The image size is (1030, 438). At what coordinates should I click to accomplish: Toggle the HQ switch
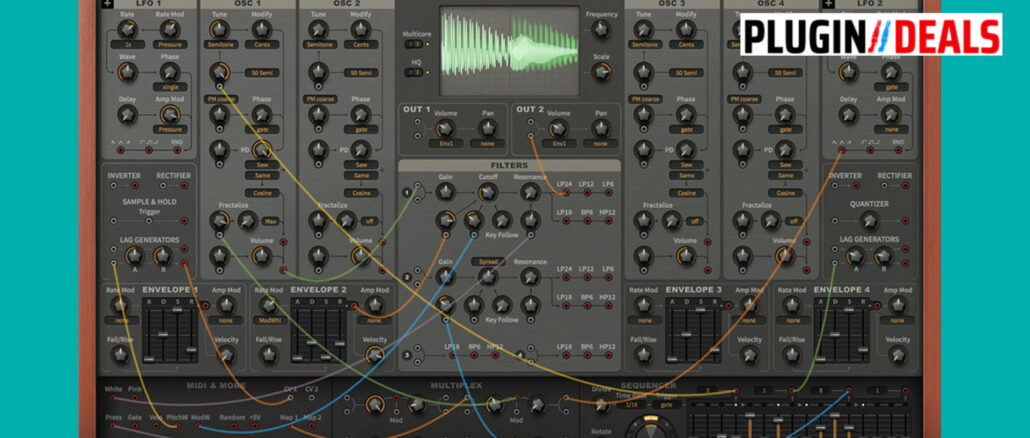415,72
